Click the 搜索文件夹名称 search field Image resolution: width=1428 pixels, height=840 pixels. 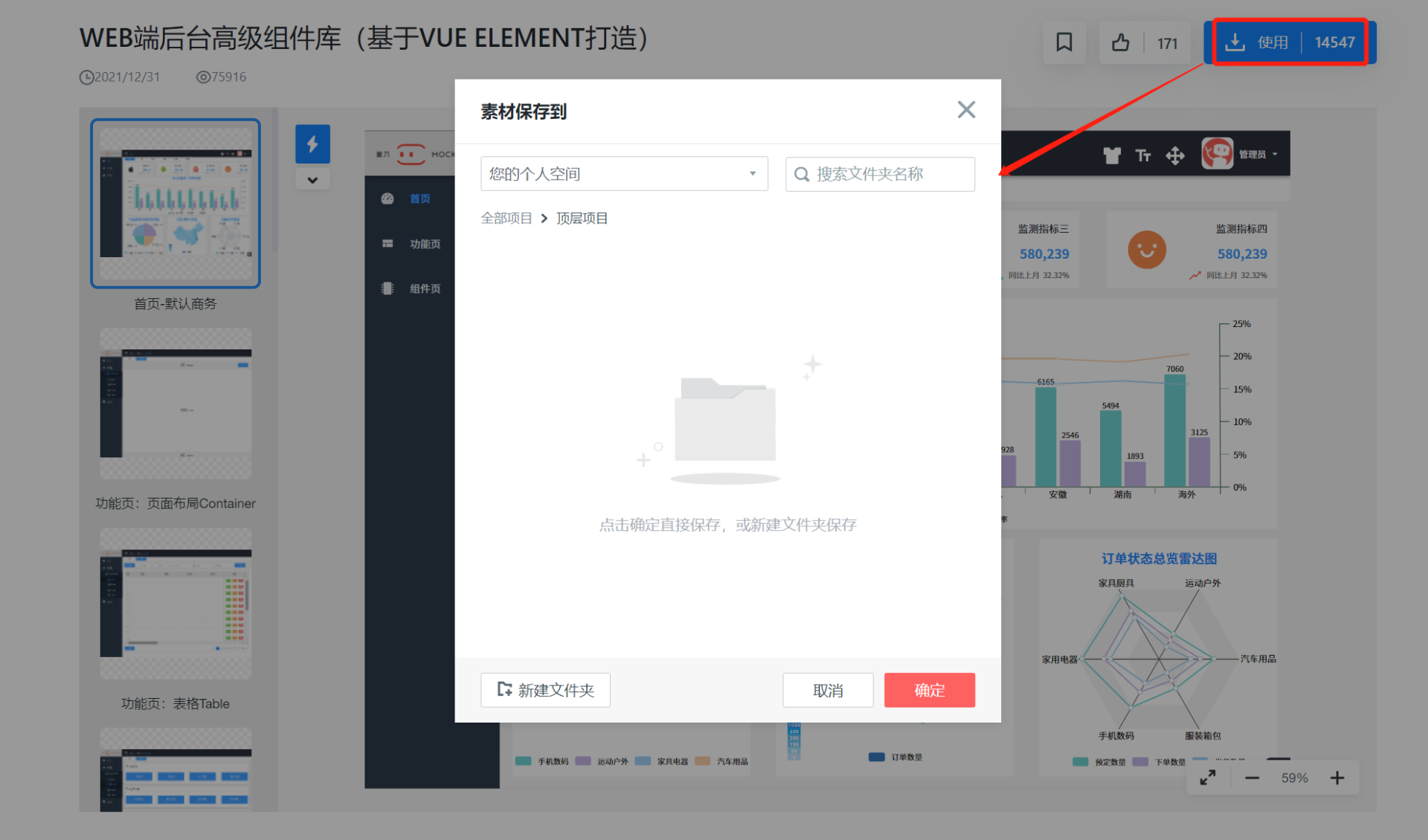[880, 174]
